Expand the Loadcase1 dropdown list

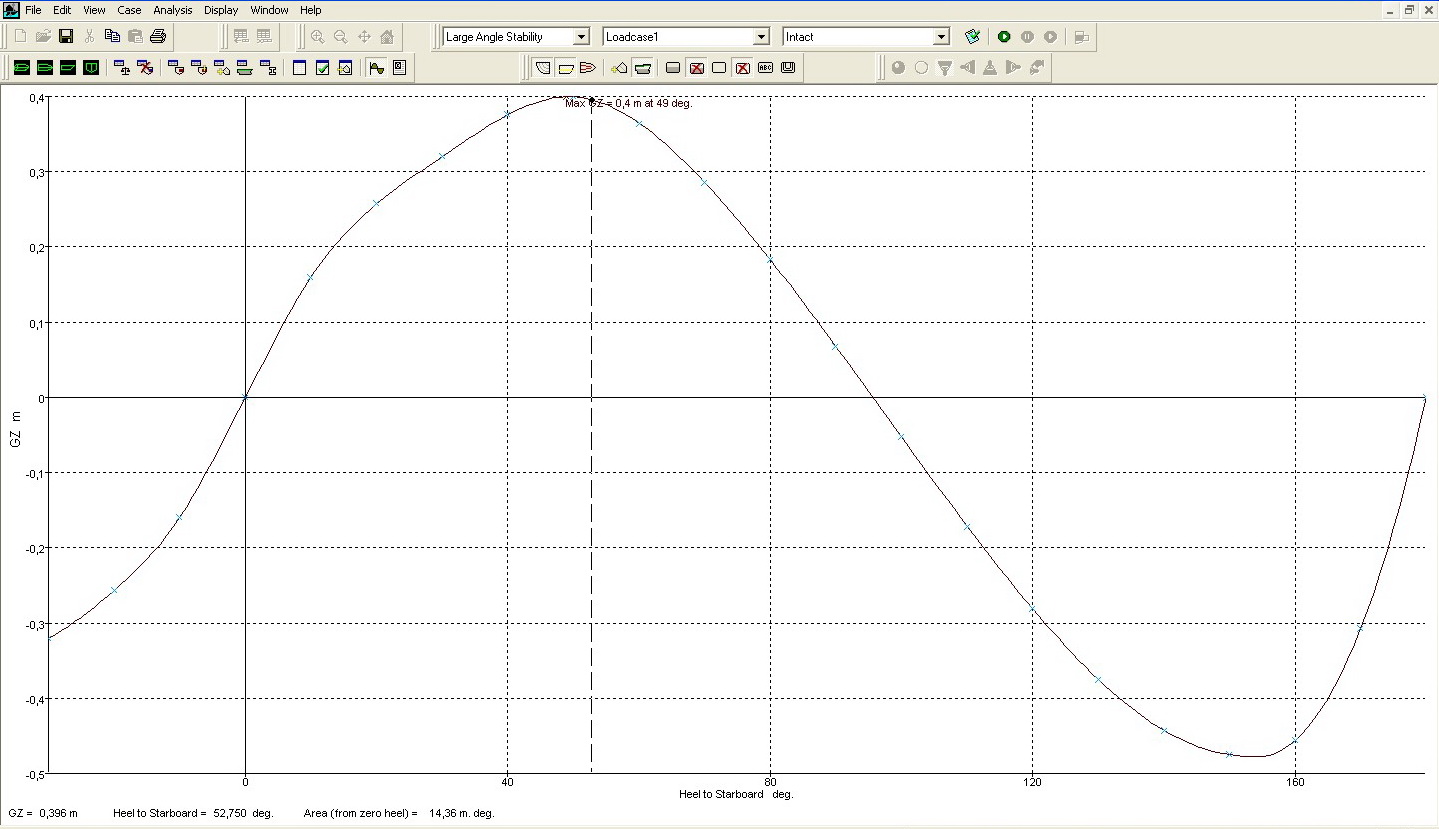tap(760, 37)
